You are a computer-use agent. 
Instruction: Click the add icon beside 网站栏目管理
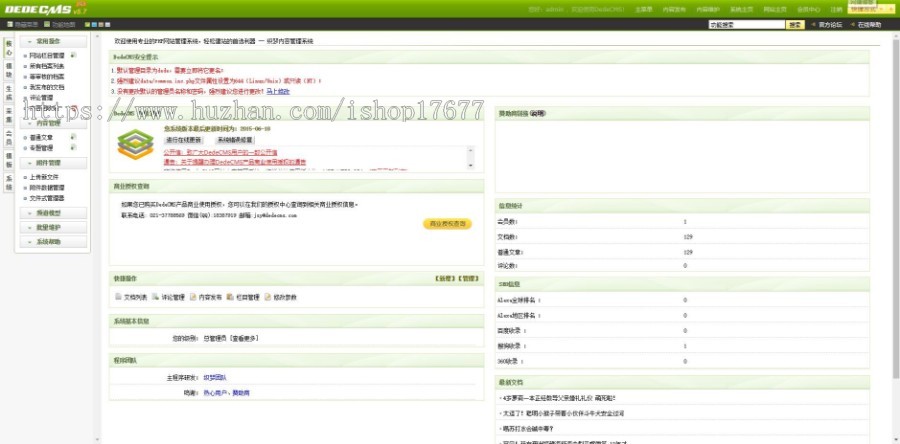[x=73, y=56]
